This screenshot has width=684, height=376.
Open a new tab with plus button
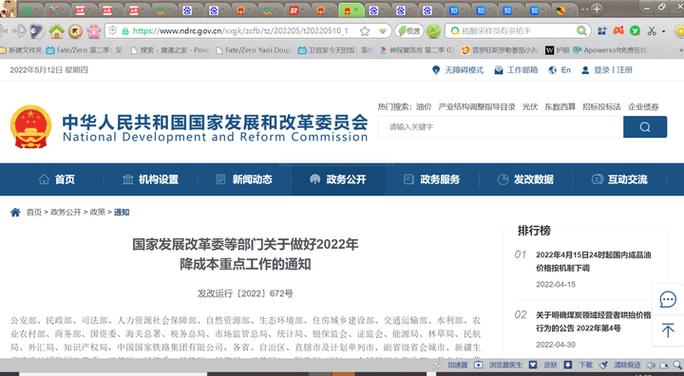pos(596,9)
